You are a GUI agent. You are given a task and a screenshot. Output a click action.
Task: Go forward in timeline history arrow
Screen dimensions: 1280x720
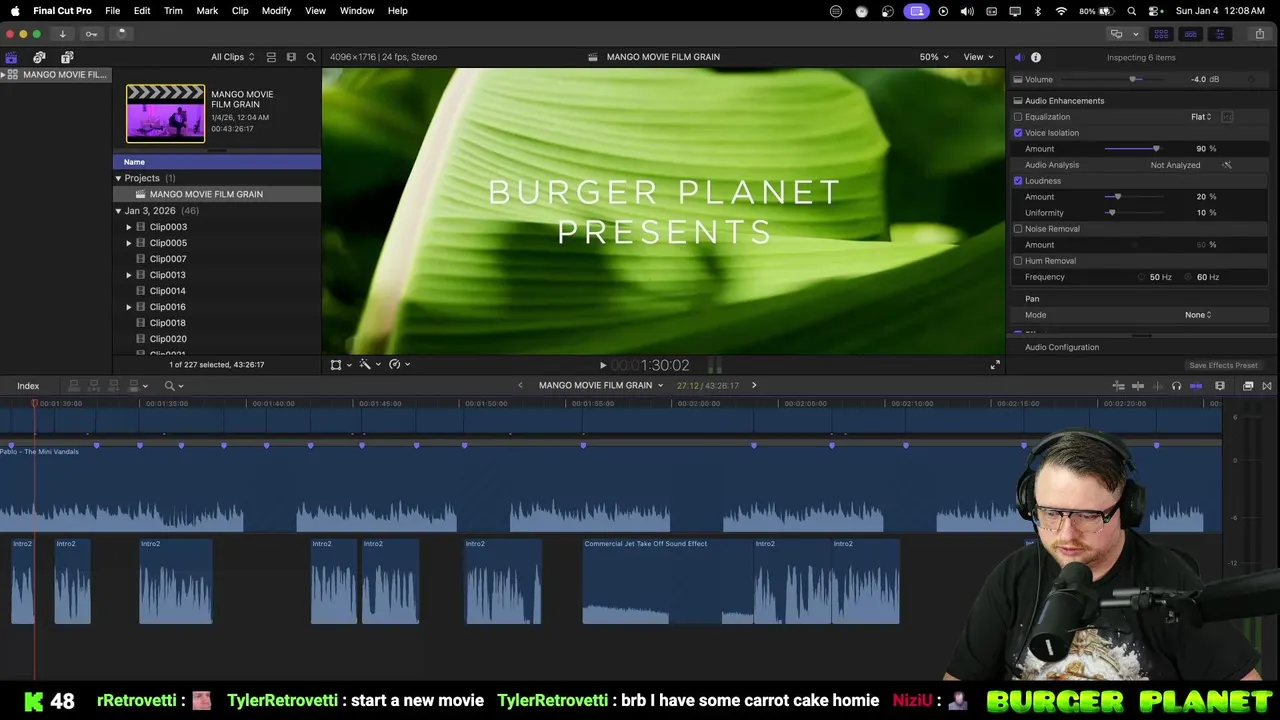tap(754, 386)
